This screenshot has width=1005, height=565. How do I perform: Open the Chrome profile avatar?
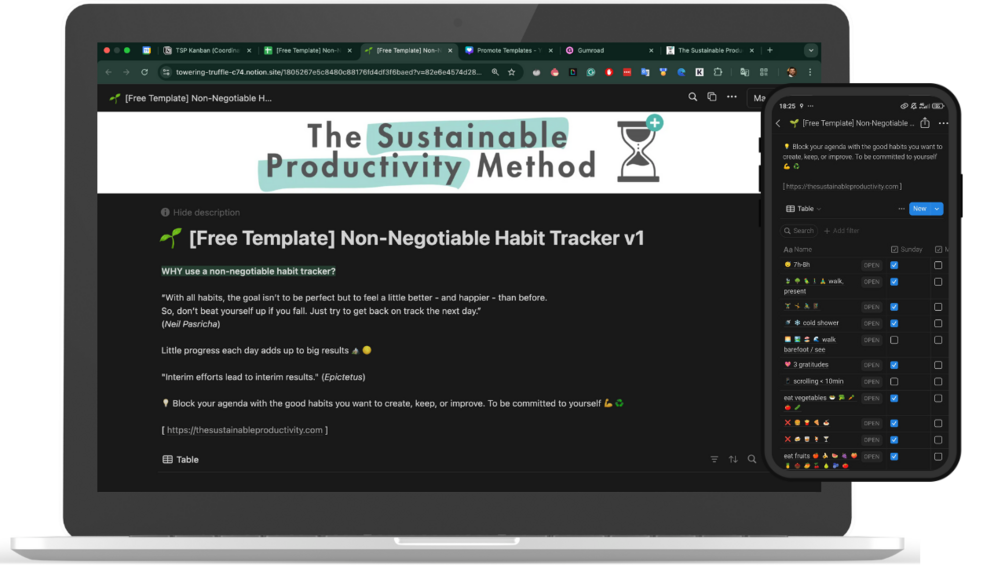pyautogui.click(x=792, y=72)
